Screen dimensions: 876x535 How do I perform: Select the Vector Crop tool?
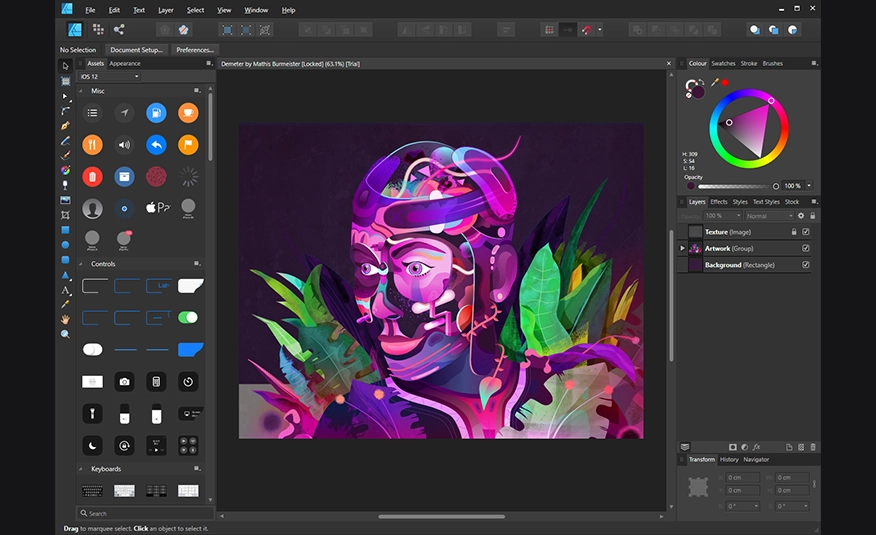65,215
